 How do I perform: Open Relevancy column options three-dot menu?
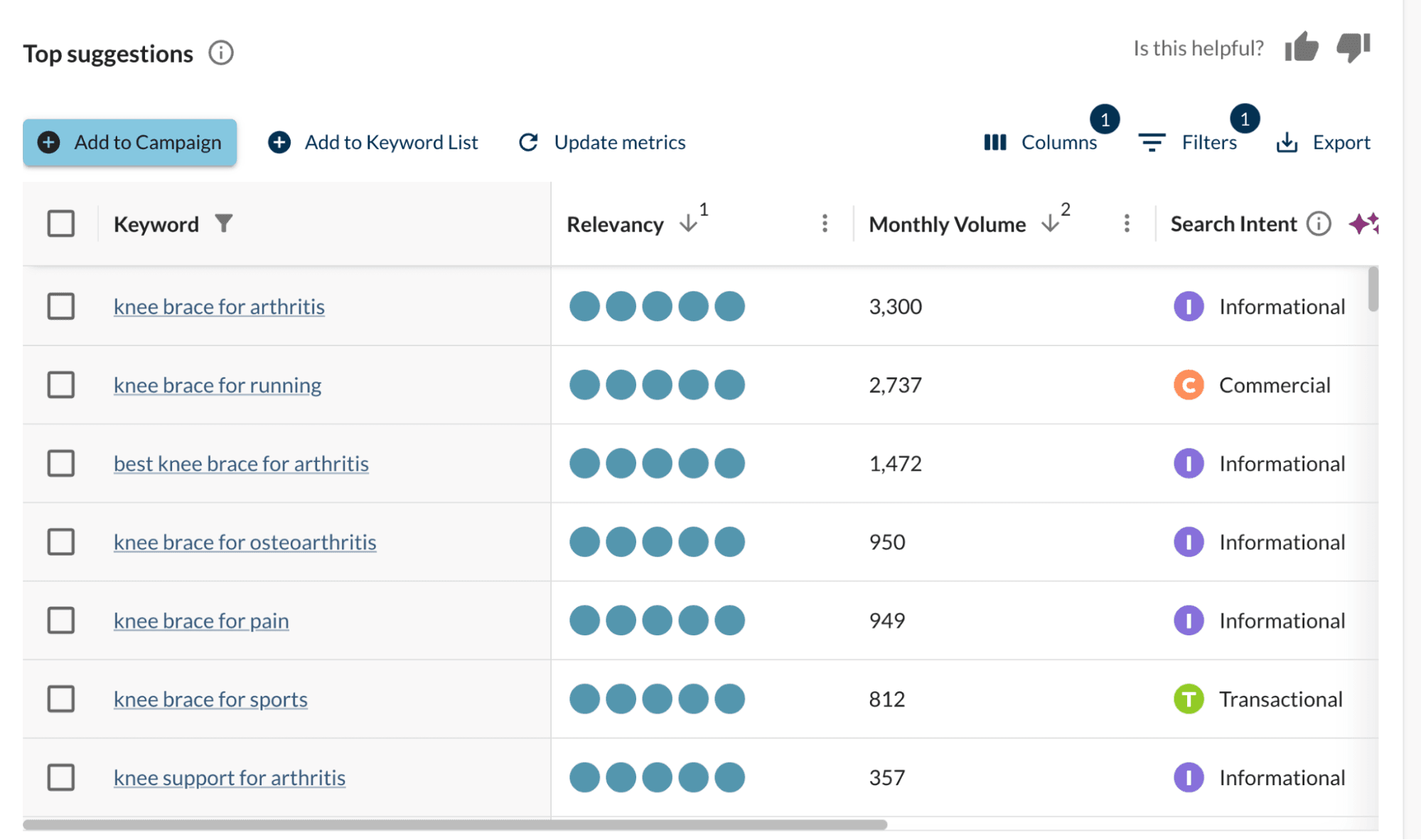click(x=825, y=224)
